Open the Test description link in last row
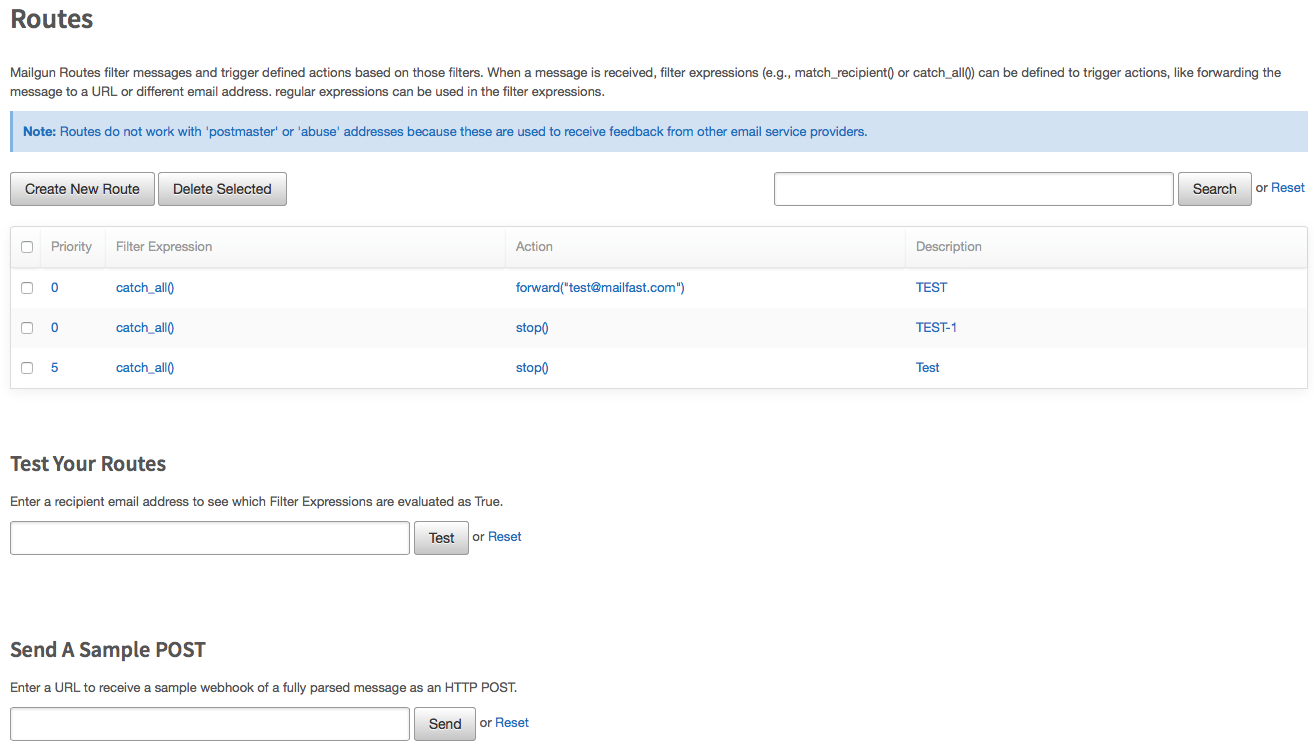This screenshot has width=1314, height=756. pos(928,368)
